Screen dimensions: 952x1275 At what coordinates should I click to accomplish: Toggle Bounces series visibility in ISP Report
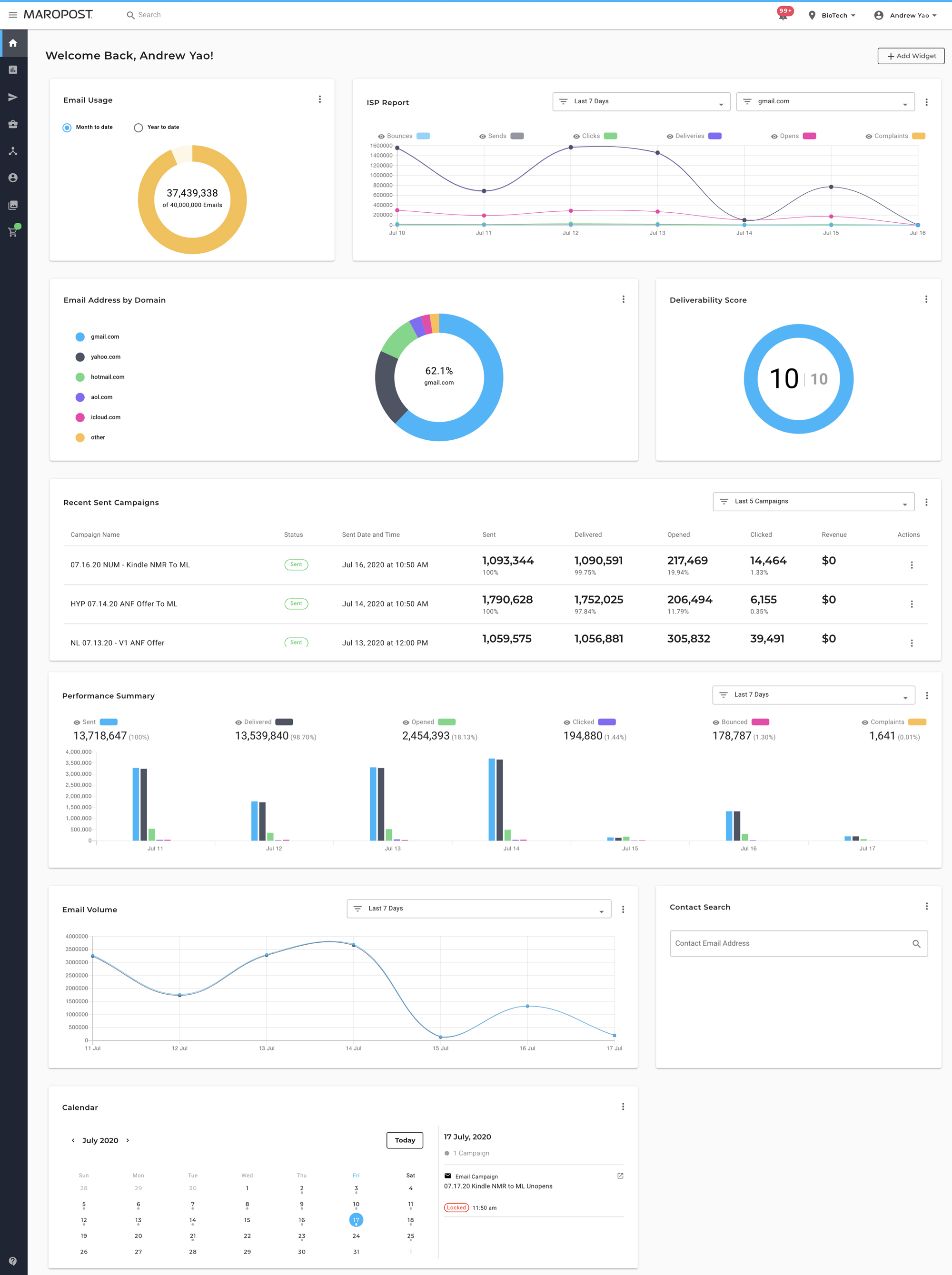(x=381, y=137)
